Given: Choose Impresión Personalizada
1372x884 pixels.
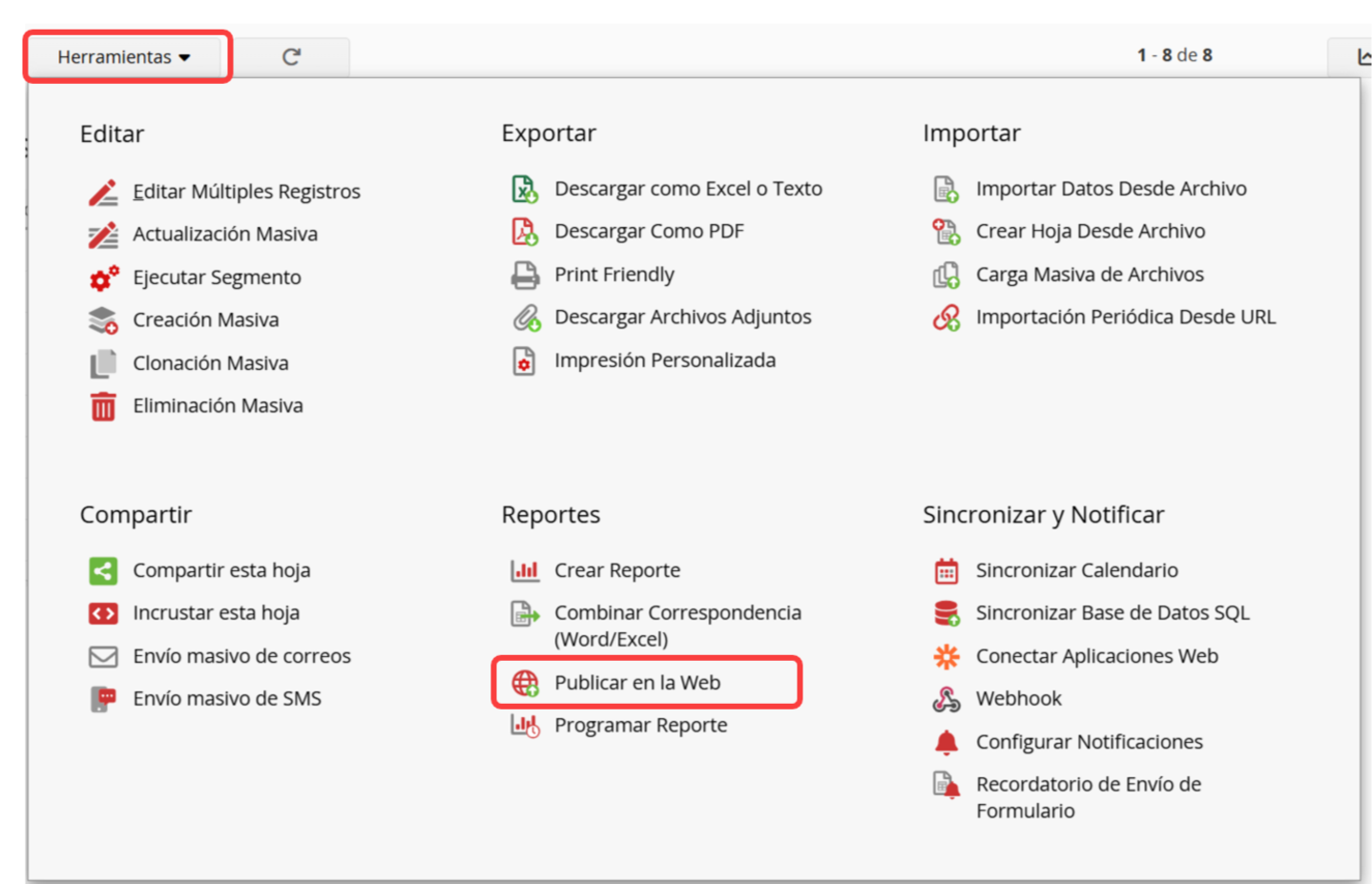Looking at the screenshot, I should click(665, 360).
